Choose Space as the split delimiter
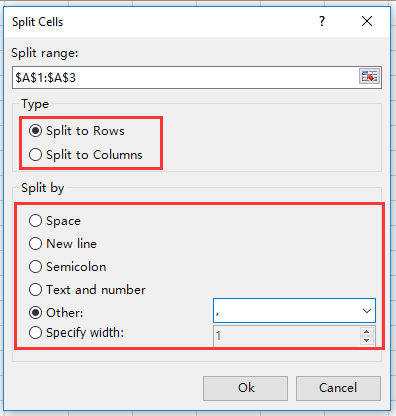Screen dimensions: 396x416 click(x=55, y=221)
